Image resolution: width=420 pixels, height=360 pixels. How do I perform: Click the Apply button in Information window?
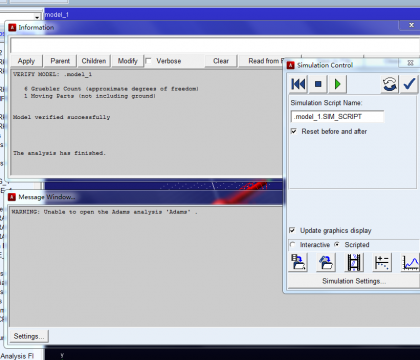click(26, 61)
